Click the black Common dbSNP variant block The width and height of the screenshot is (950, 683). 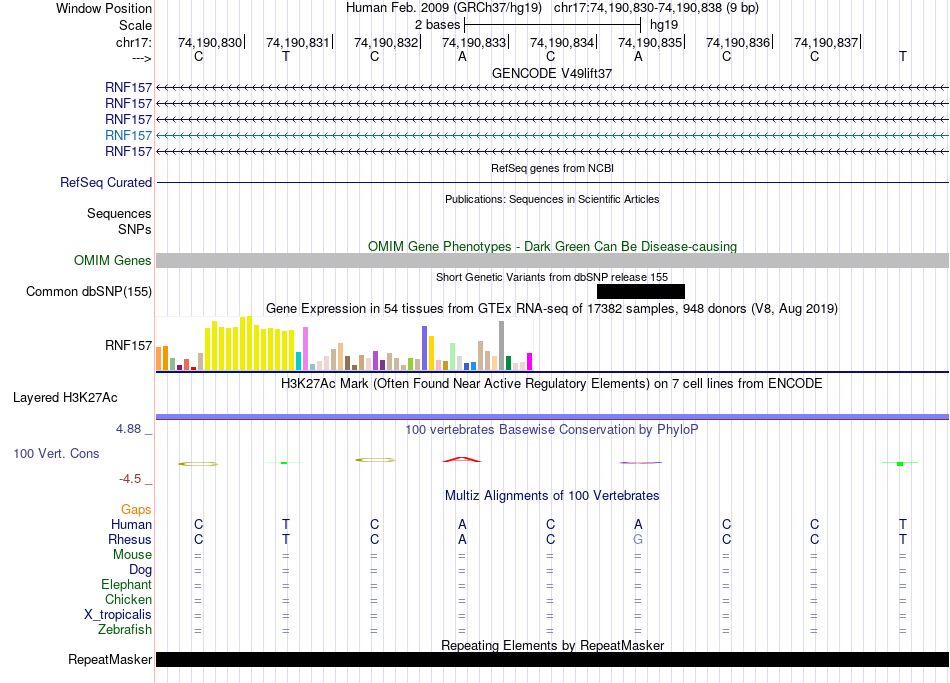pyautogui.click(x=640, y=292)
